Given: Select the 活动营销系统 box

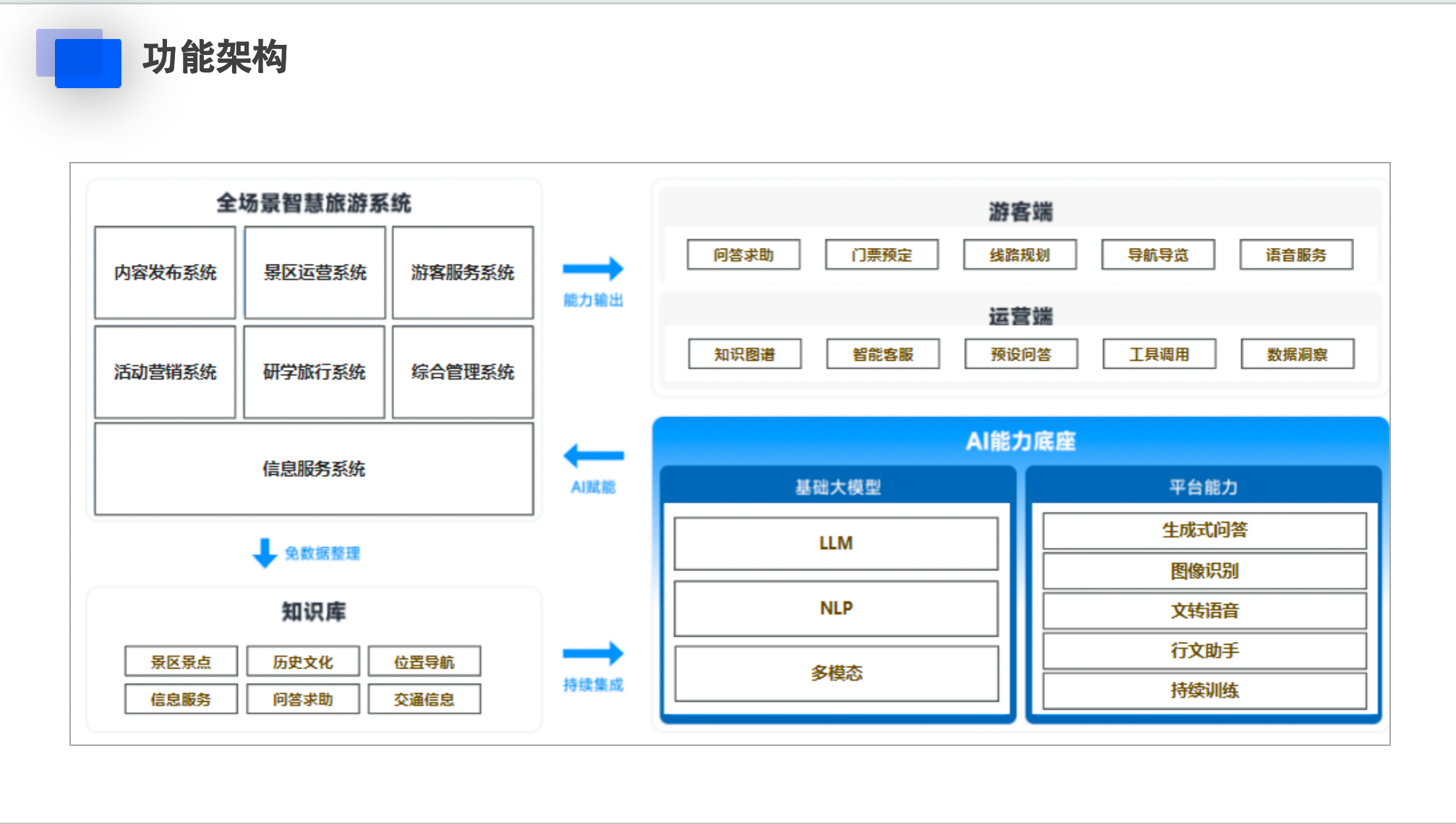Looking at the screenshot, I should pos(165,372).
